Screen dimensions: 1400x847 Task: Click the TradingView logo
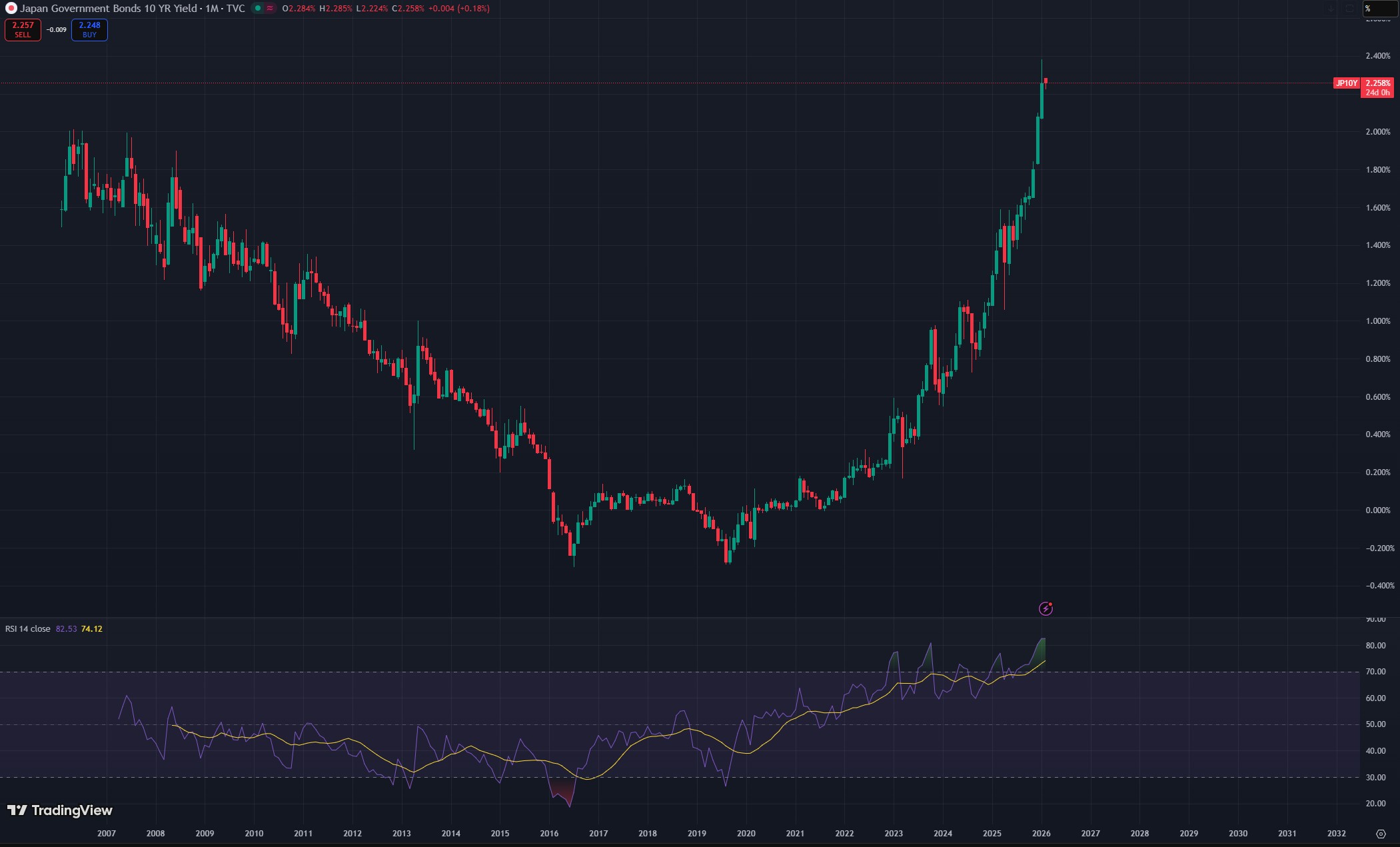coord(60,810)
